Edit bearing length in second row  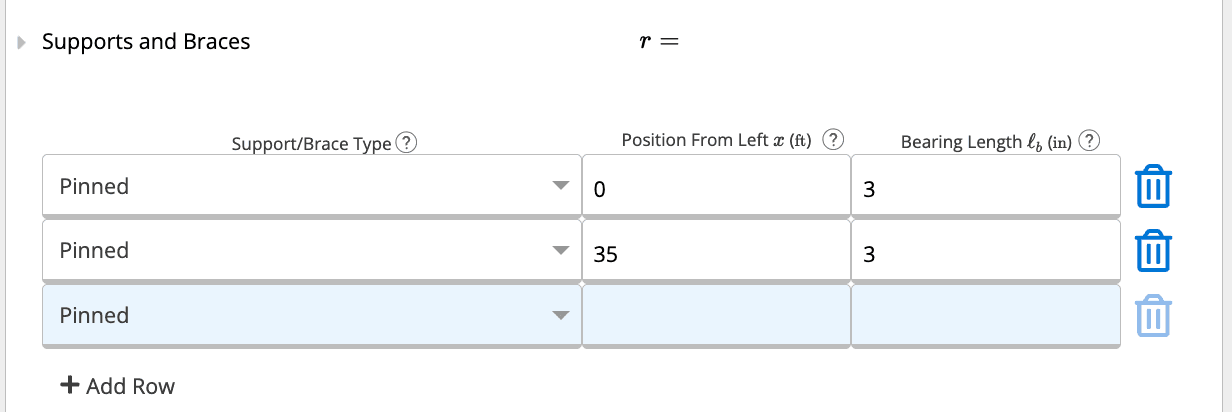point(985,251)
